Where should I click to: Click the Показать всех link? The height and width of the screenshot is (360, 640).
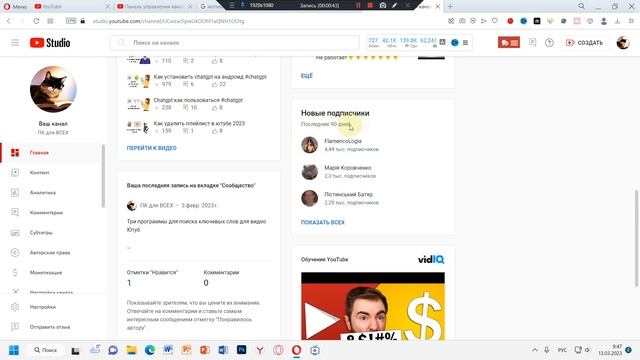322,222
